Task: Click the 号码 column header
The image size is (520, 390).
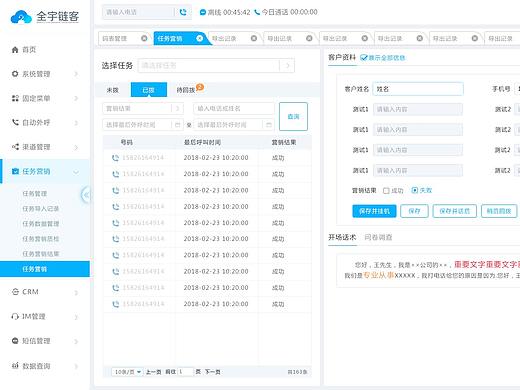Action: click(x=127, y=142)
